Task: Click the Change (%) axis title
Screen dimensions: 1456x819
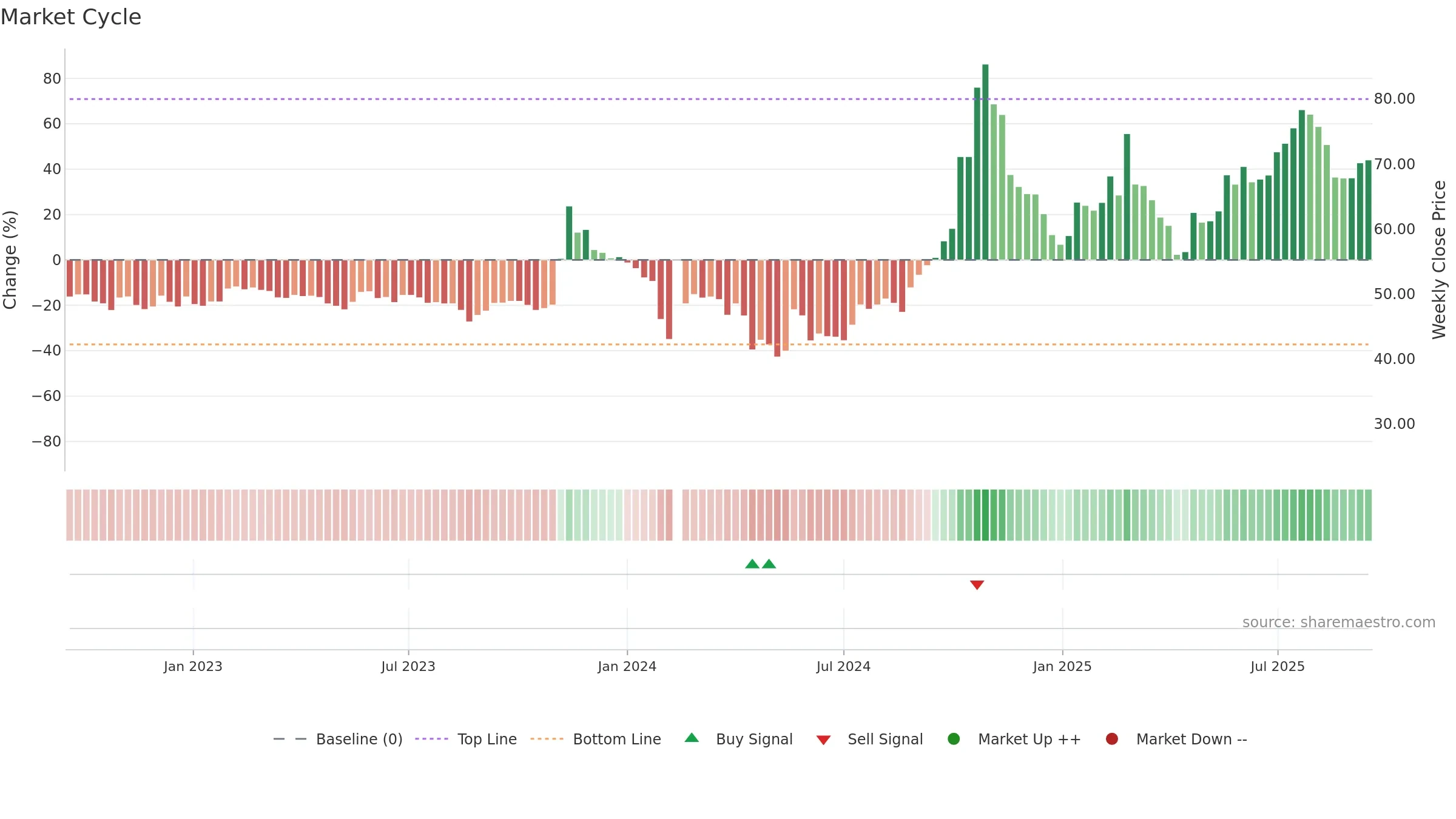Action: pyautogui.click(x=10, y=260)
